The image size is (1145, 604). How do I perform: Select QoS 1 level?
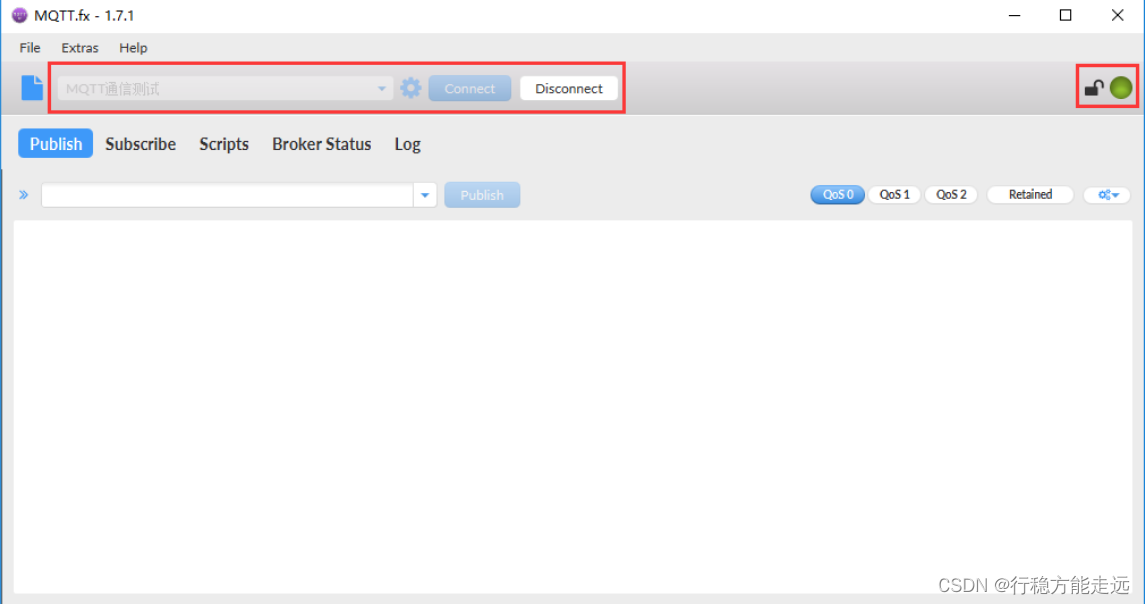coord(895,195)
